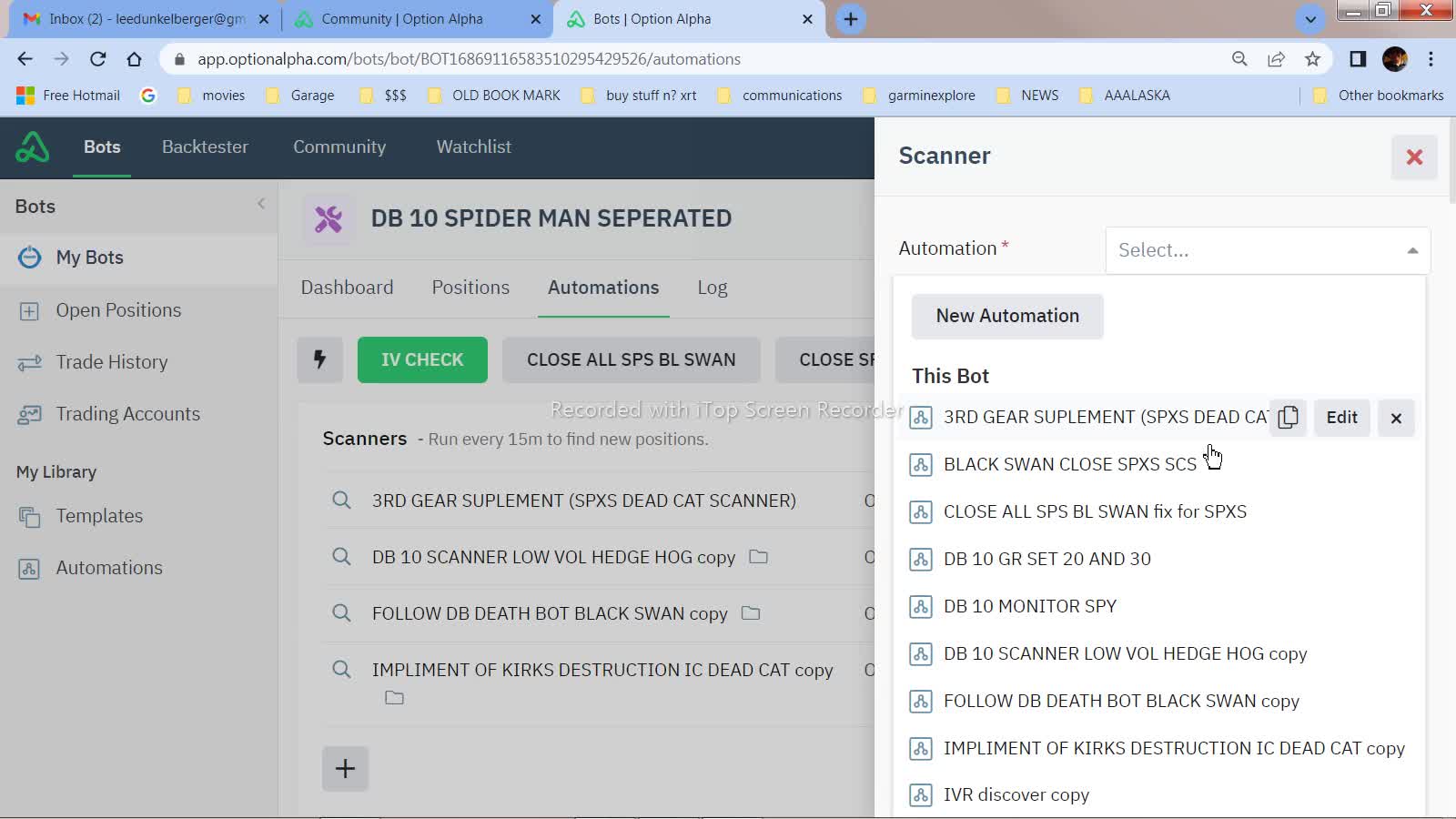Bookmark this page with the star
1456x819 pixels.
pyautogui.click(x=1312, y=59)
